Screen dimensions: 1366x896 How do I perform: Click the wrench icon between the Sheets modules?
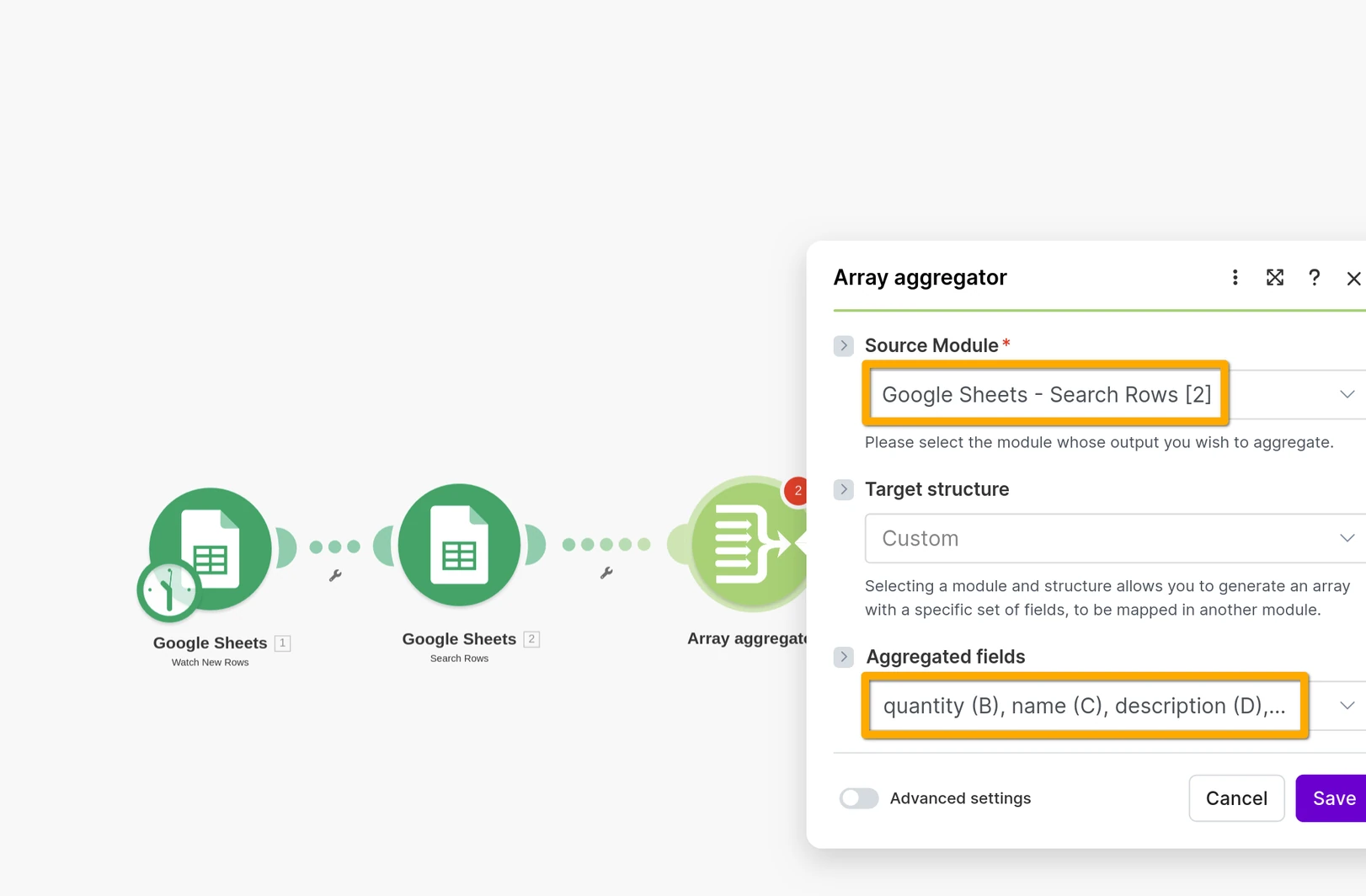336,575
